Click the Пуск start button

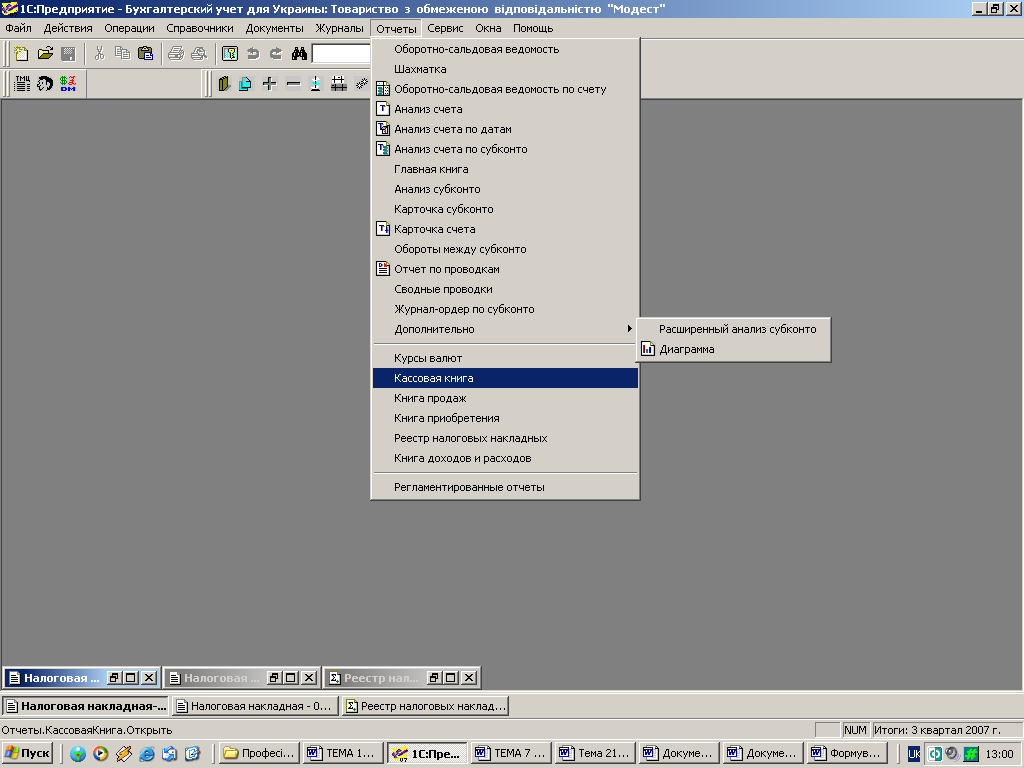point(27,753)
